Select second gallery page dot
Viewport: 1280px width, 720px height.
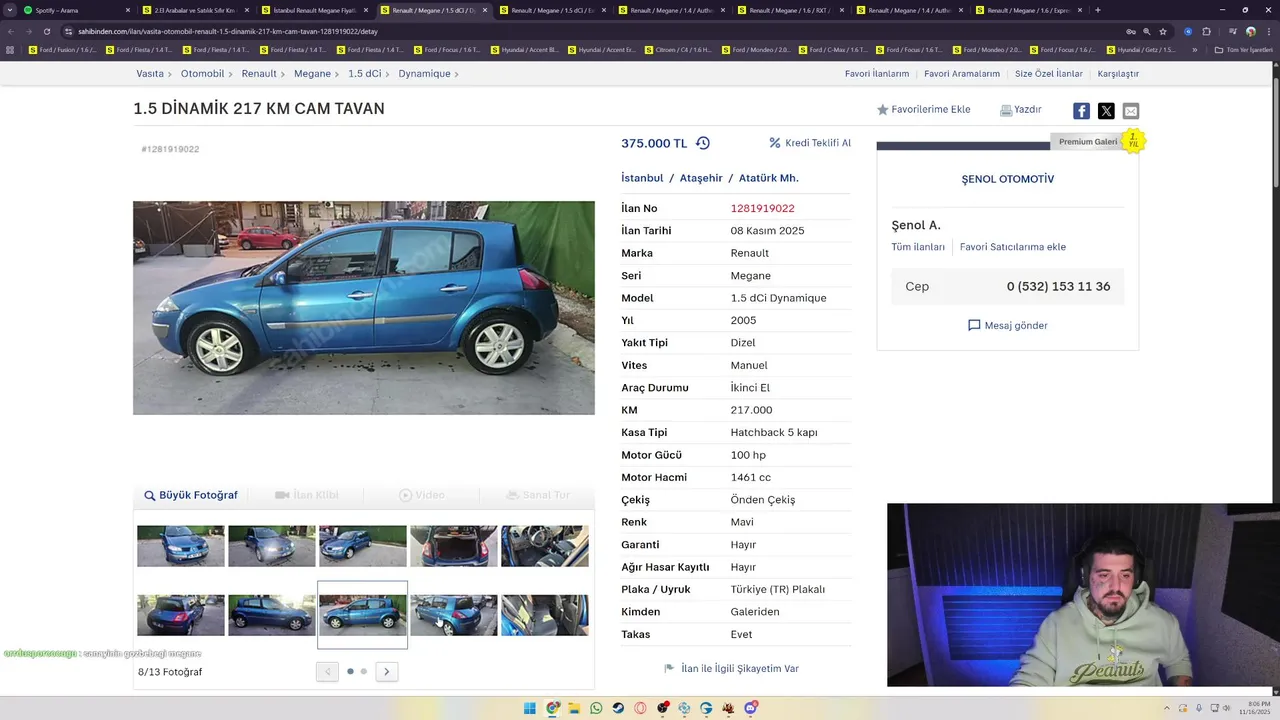pos(364,671)
